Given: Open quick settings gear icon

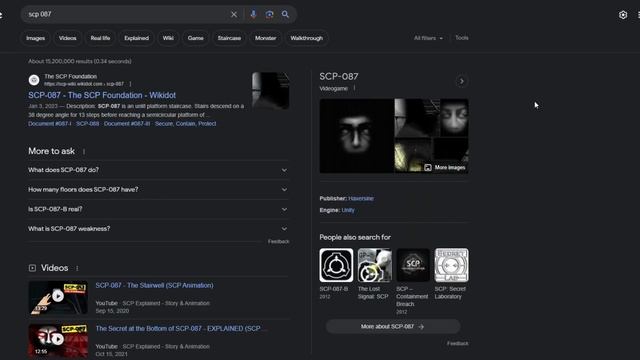Looking at the screenshot, I should pyautogui.click(x=623, y=15).
